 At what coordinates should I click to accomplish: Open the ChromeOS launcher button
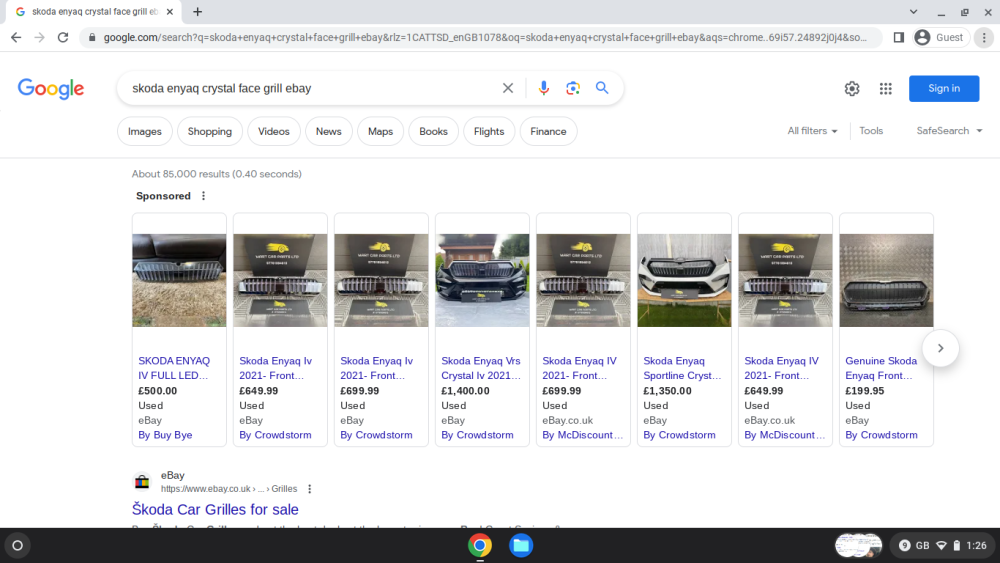pyautogui.click(x=18, y=546)
